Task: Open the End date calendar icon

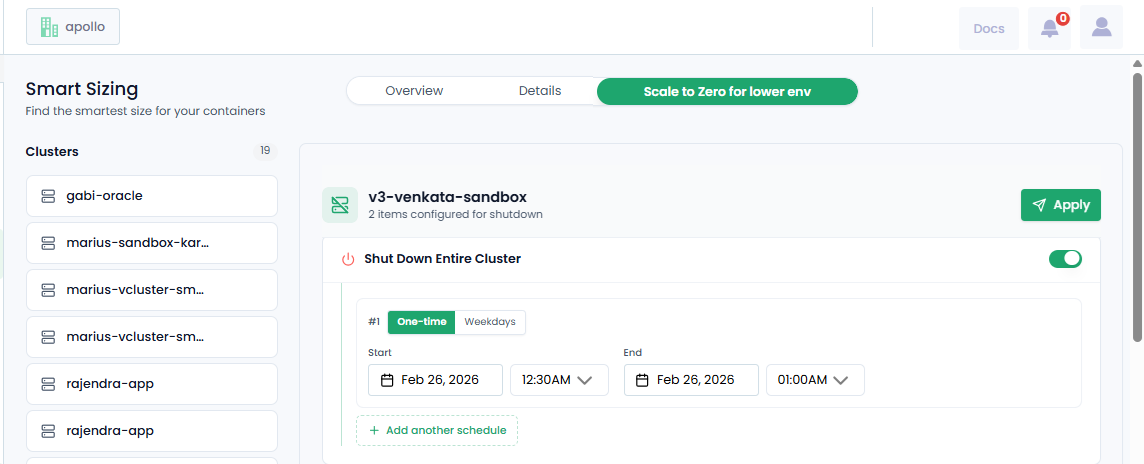Action: (643, 380)
